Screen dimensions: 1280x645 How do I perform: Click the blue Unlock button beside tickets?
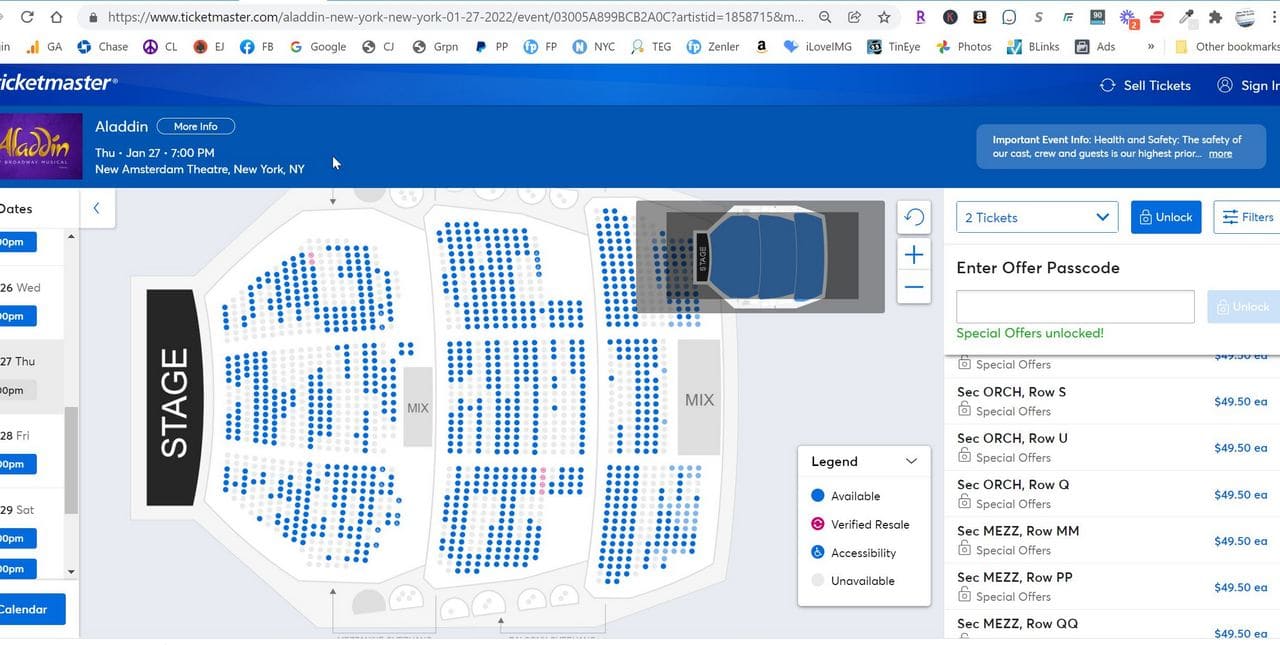[x=1166, y=217]
